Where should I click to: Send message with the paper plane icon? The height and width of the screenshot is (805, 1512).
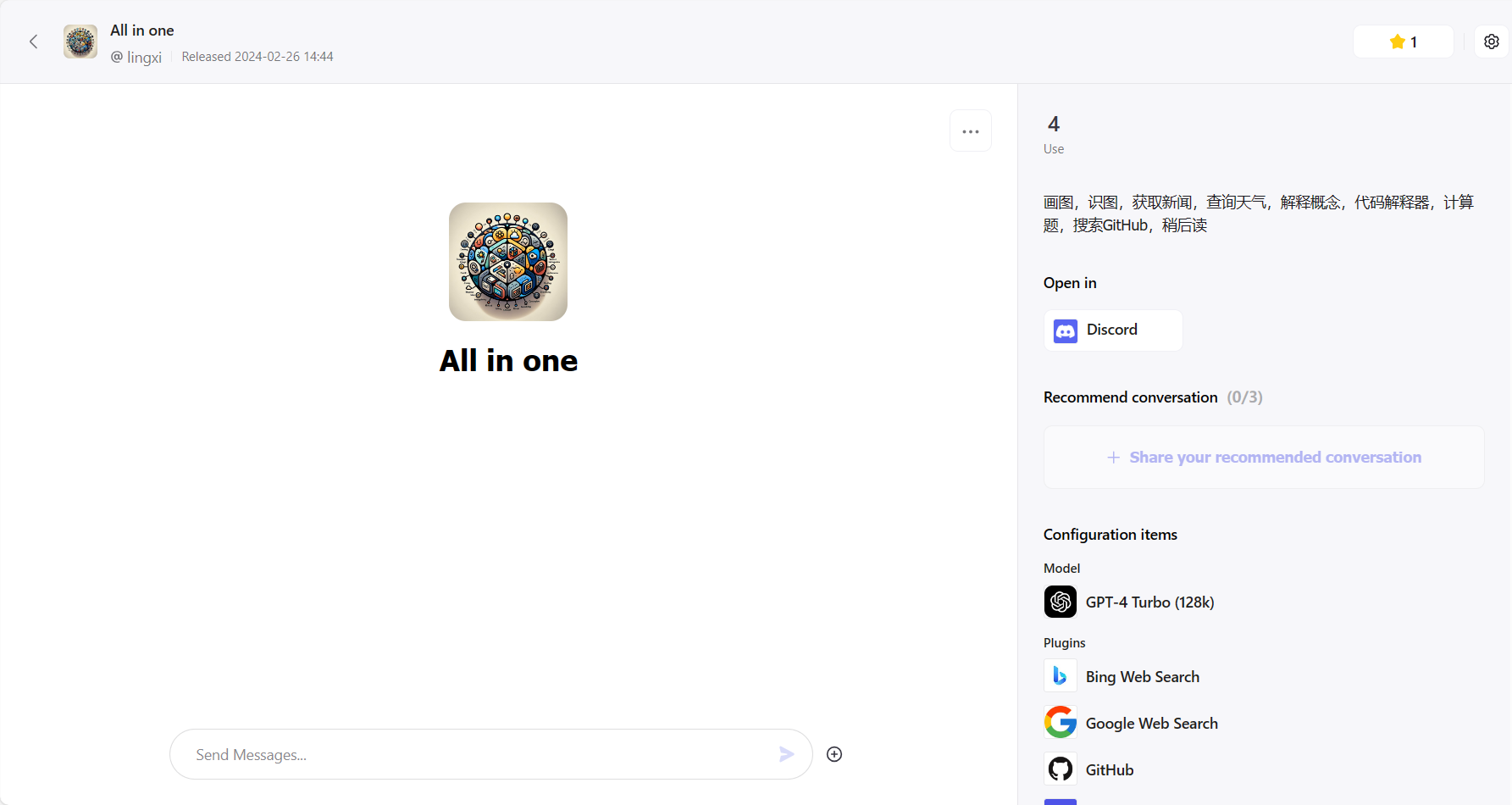click(786, 754)
